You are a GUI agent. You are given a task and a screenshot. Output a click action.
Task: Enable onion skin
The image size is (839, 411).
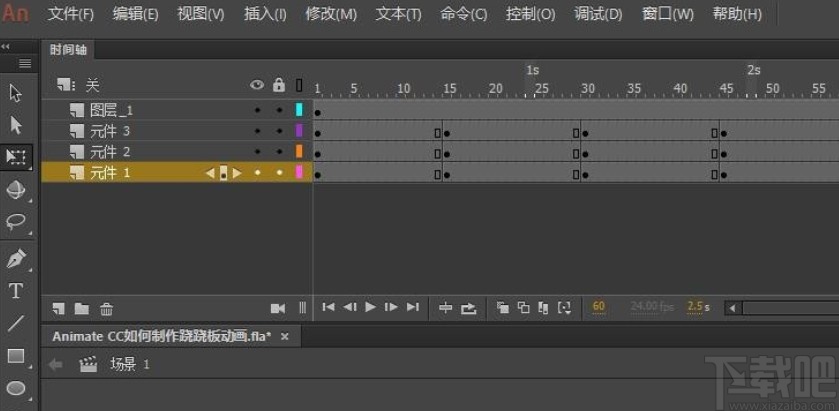(502, 308)
